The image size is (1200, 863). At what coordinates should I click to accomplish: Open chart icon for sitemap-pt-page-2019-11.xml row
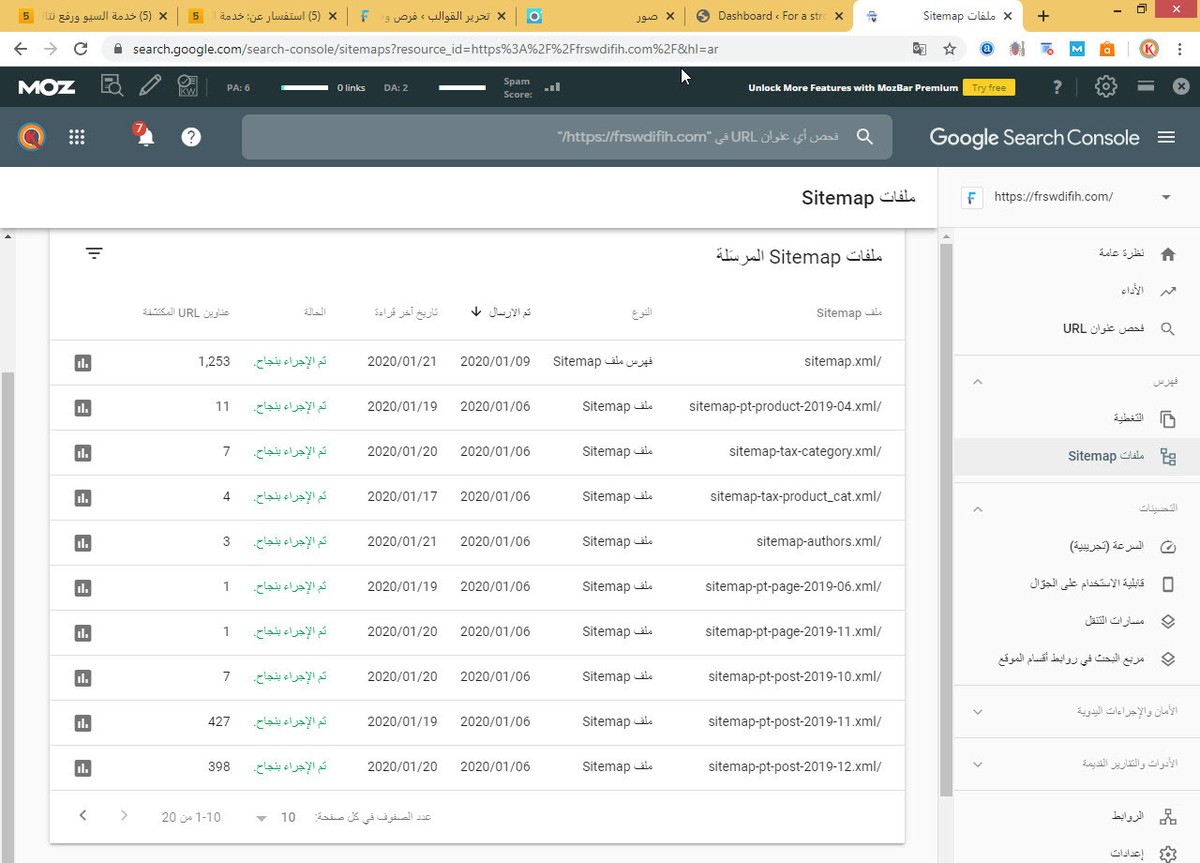pyautogui.click(x=83, y=632)
